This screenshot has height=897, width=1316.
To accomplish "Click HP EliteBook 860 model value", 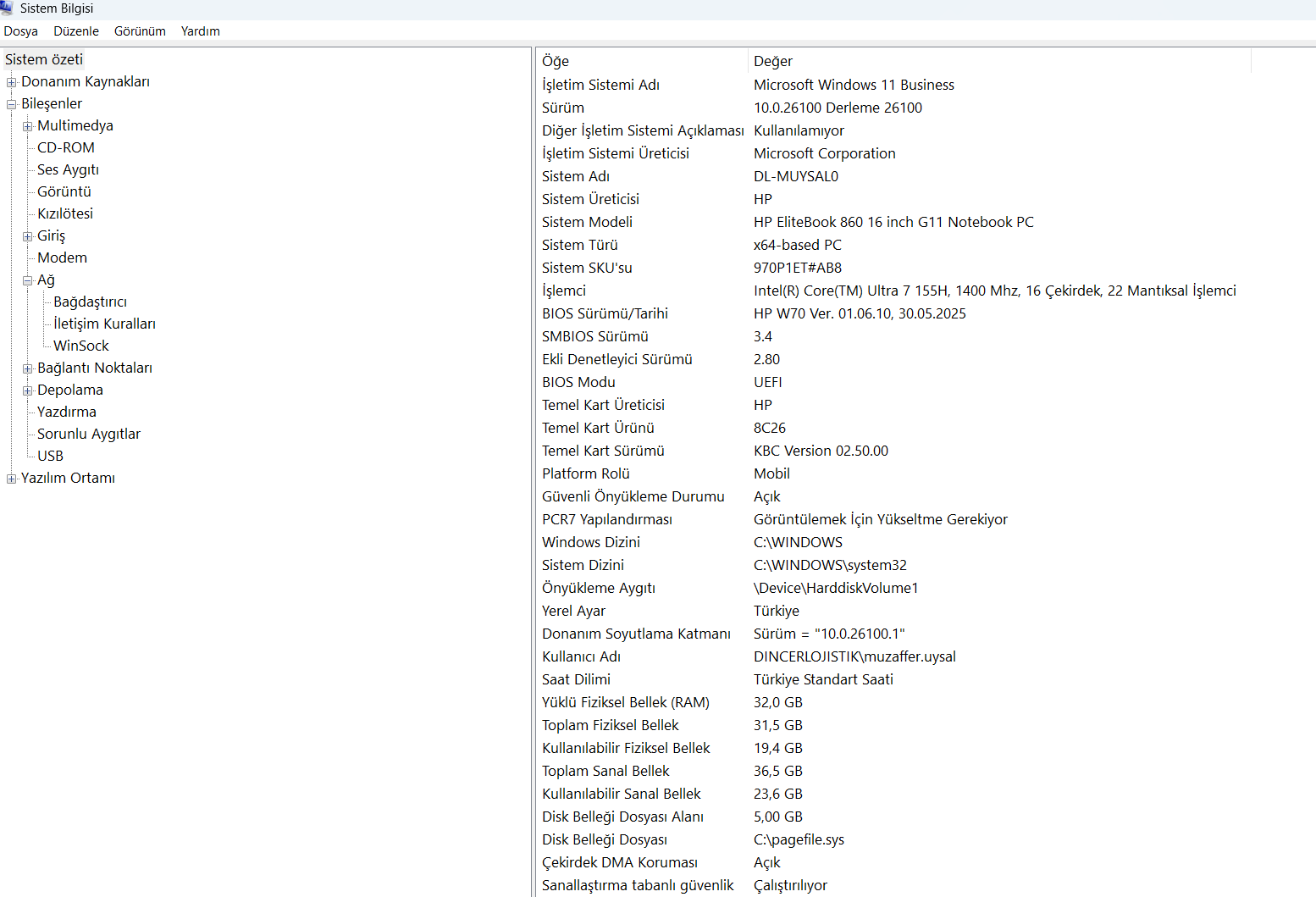I will point(893,222).
